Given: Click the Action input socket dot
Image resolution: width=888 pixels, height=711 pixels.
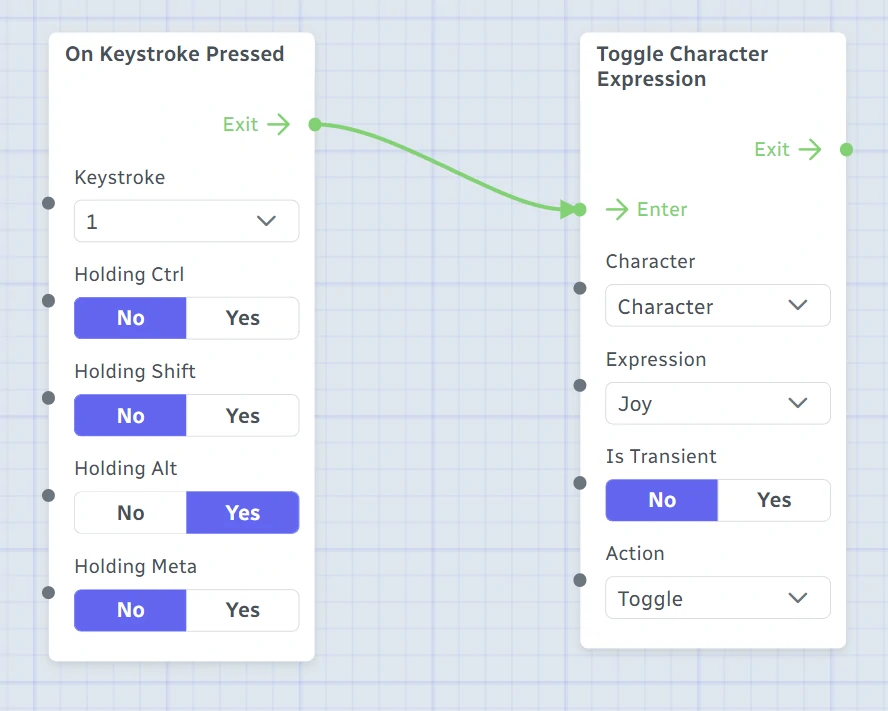Looking at the screenshot, I should click(580, 580).
